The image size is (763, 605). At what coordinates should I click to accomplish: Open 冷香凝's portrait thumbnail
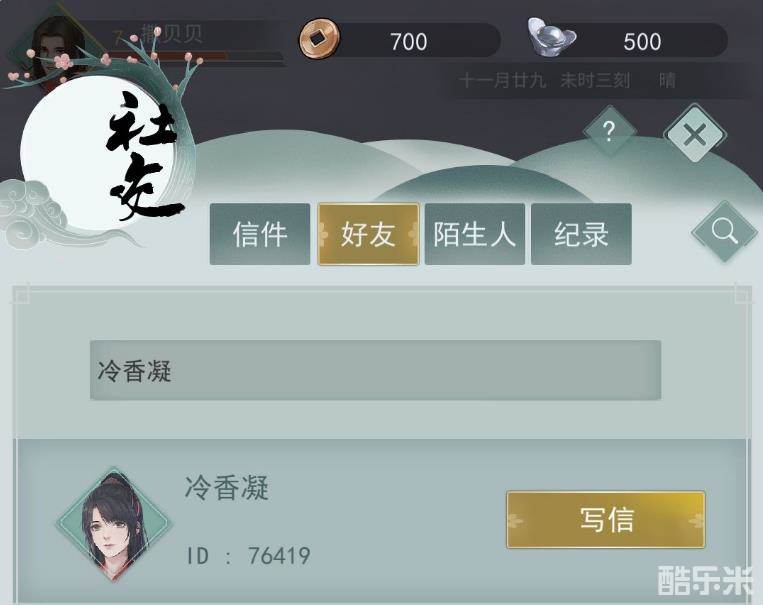click(114, 524)
